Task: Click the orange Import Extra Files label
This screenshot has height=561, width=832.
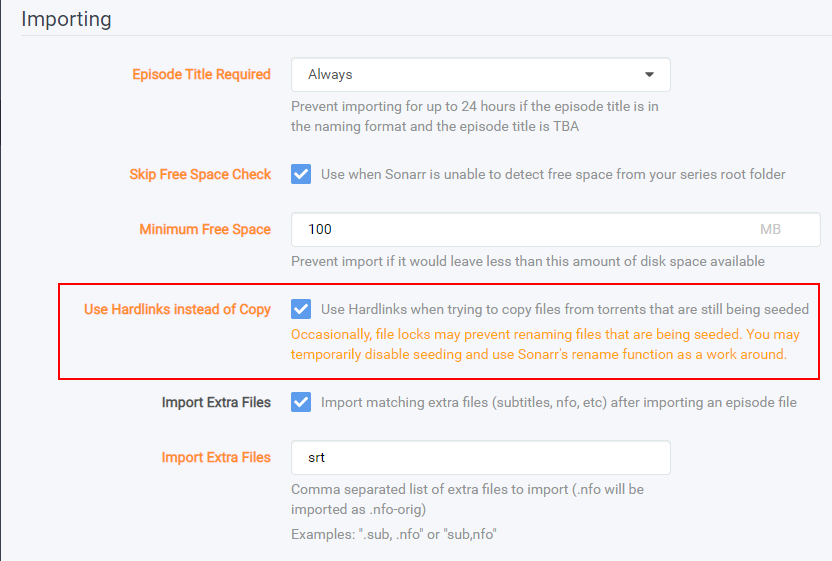Action: (x=216, y=457)
